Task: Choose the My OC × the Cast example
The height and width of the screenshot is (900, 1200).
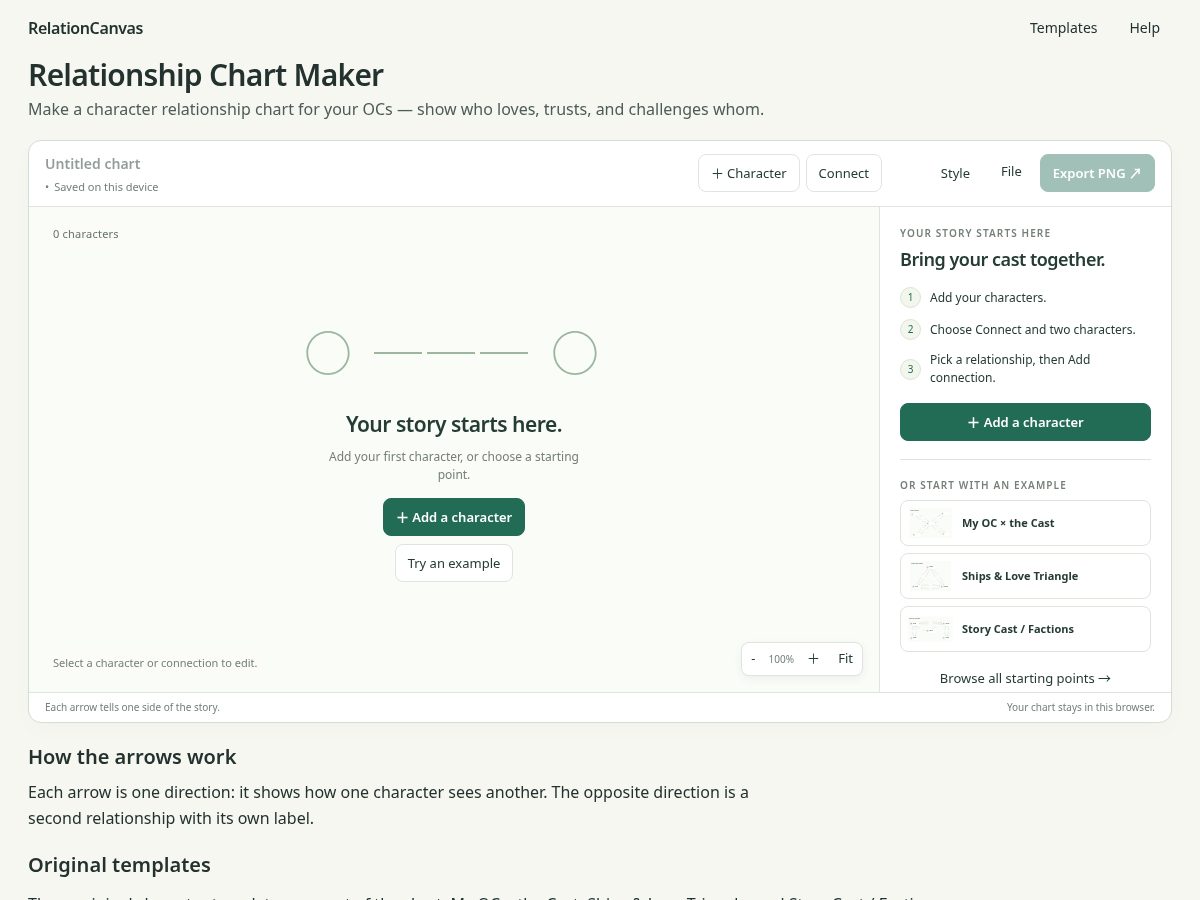Action: [x=1025, y=523]
